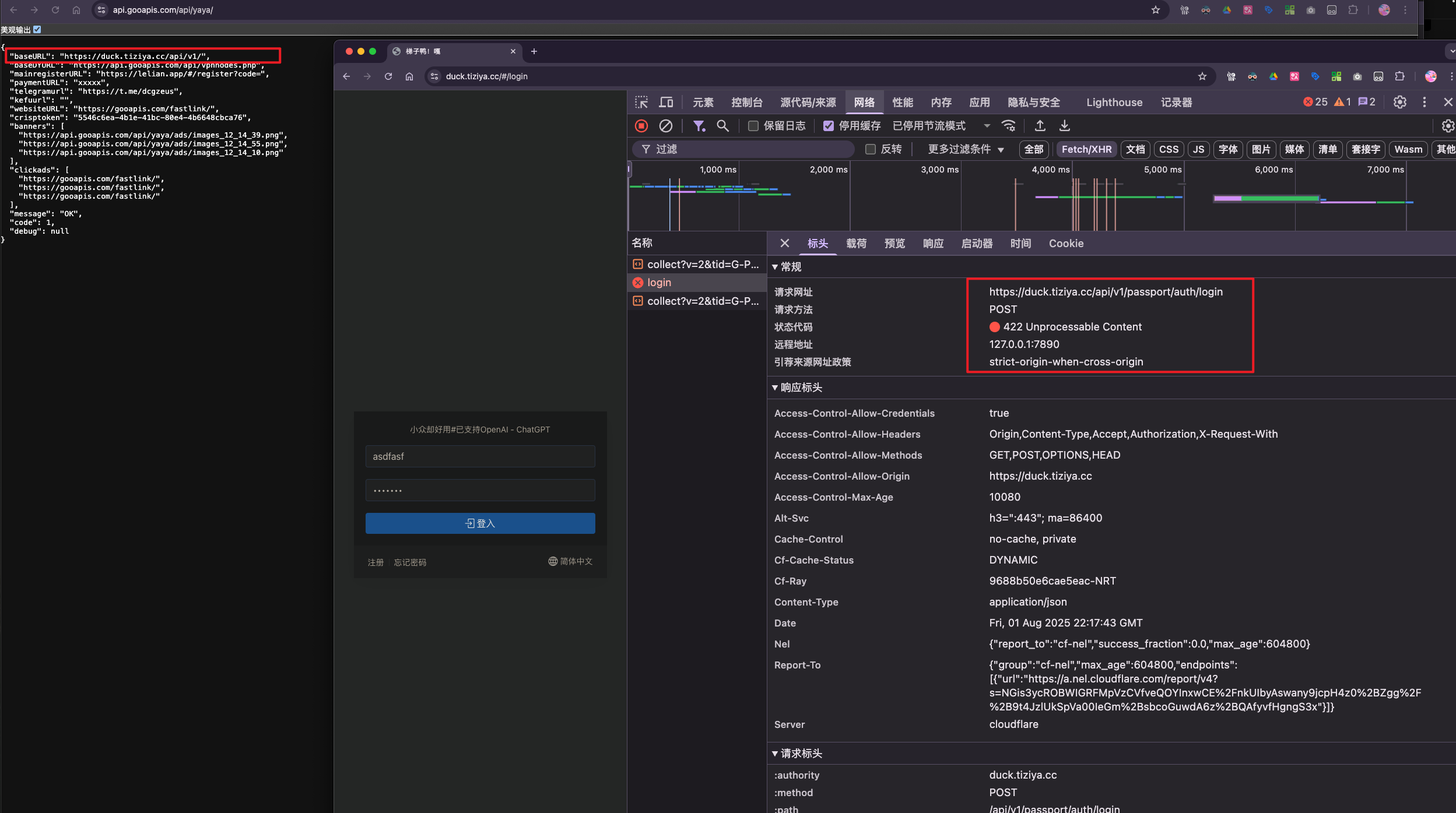Clear the network log
1456x813 pixels.
tap(666, 126)
